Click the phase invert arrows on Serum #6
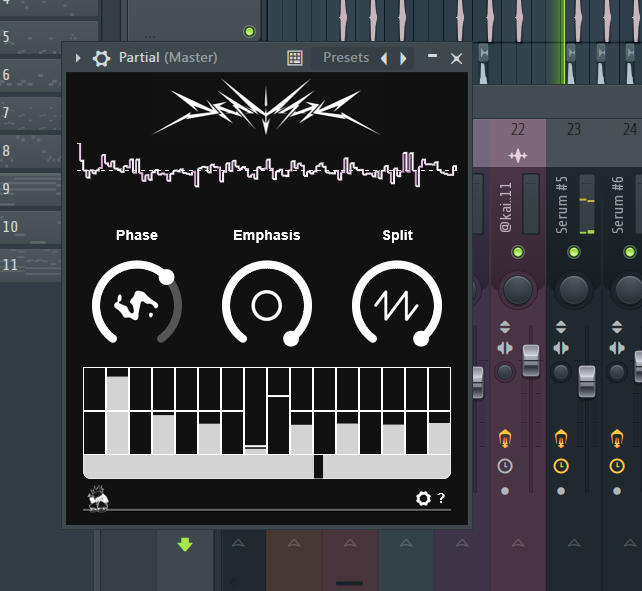The height and width of the screenshot is (591, 642). pos(617,327)
